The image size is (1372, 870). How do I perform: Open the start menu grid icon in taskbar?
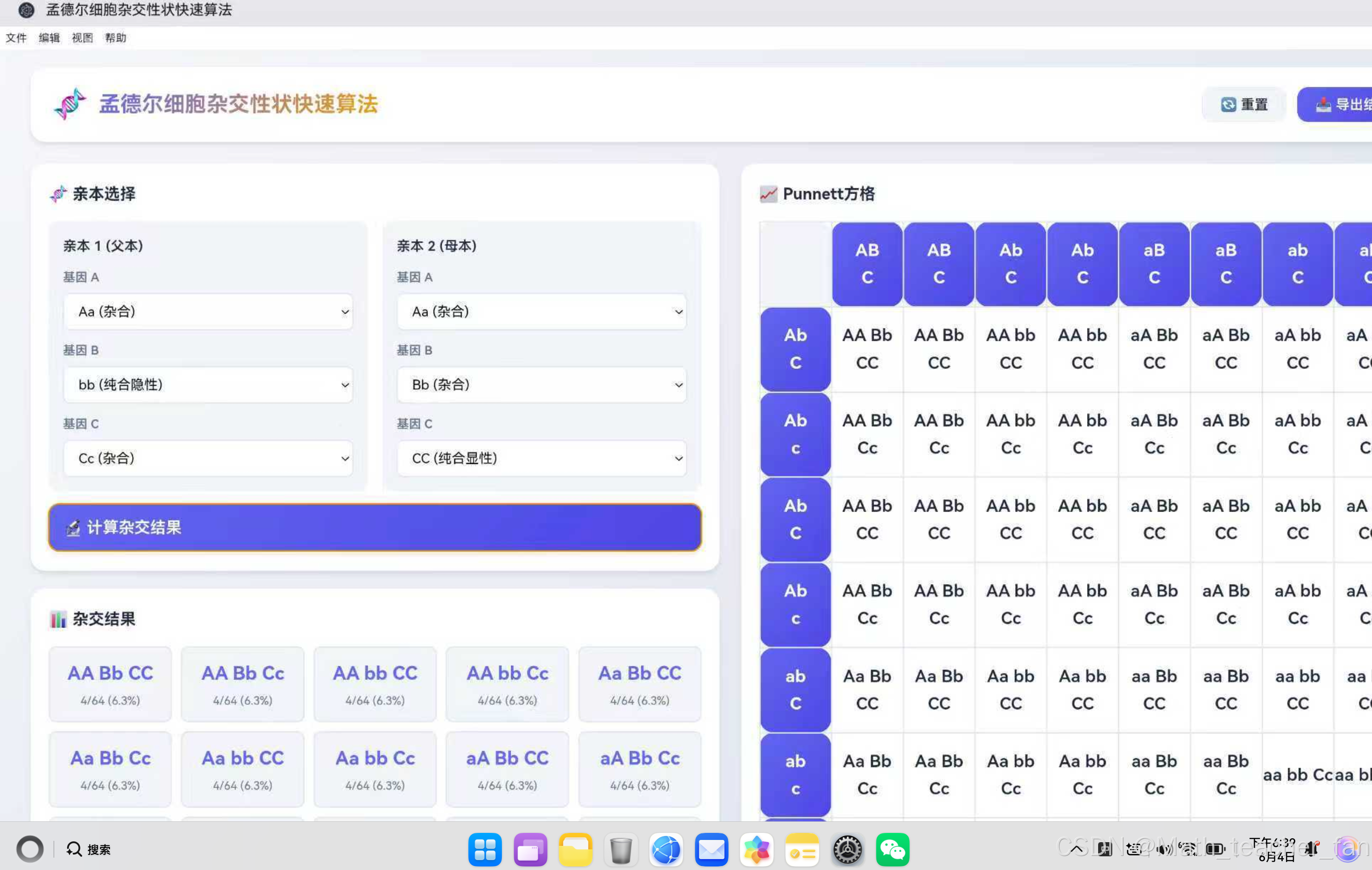point(485,850)
